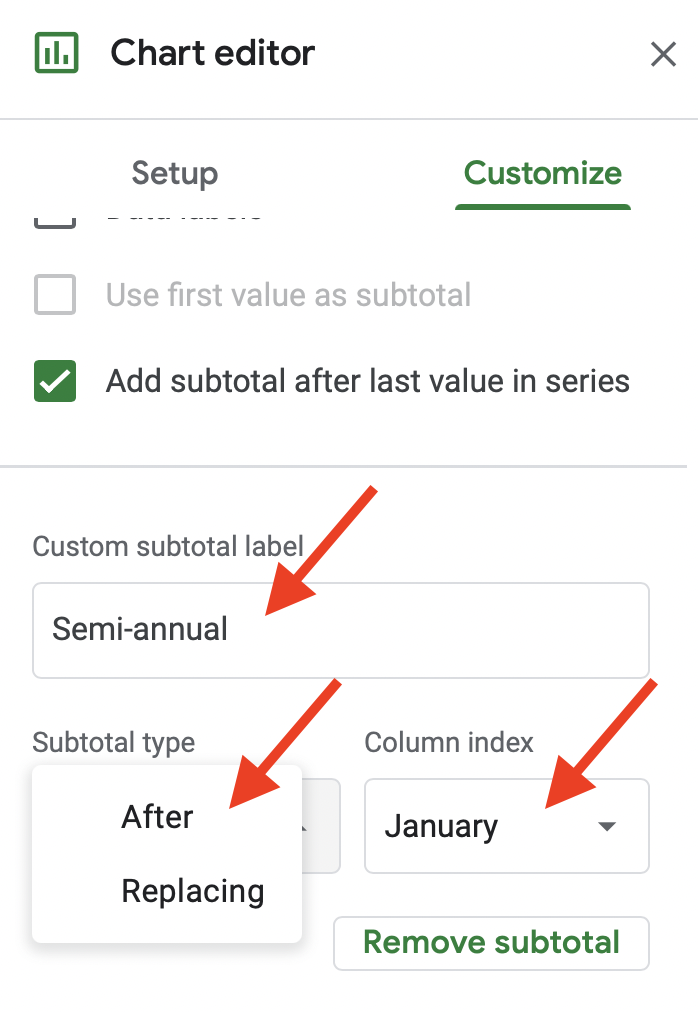
Task: Select the Customize tab
Action: 542,173
